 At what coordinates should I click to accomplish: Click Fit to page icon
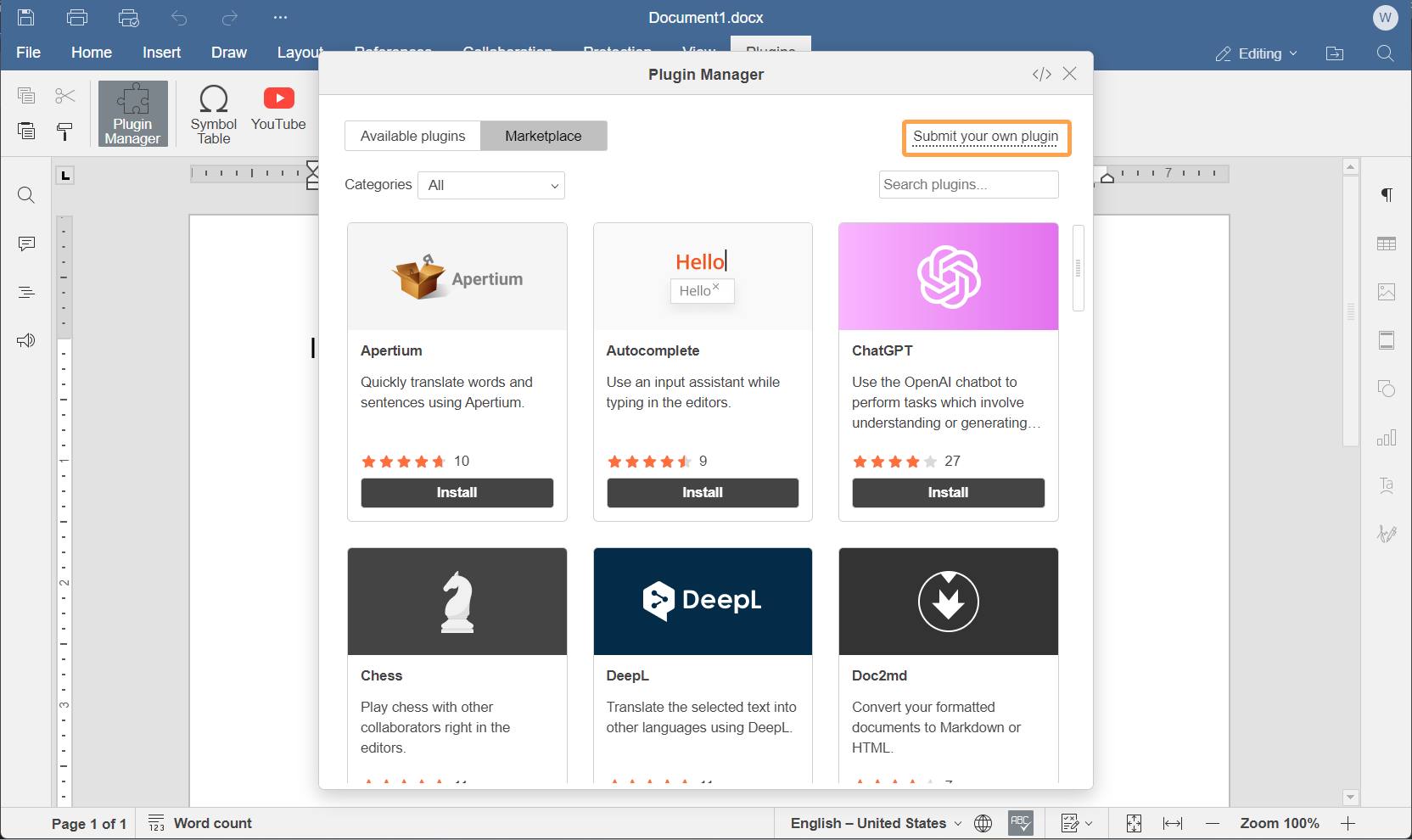pos(1134,823)
